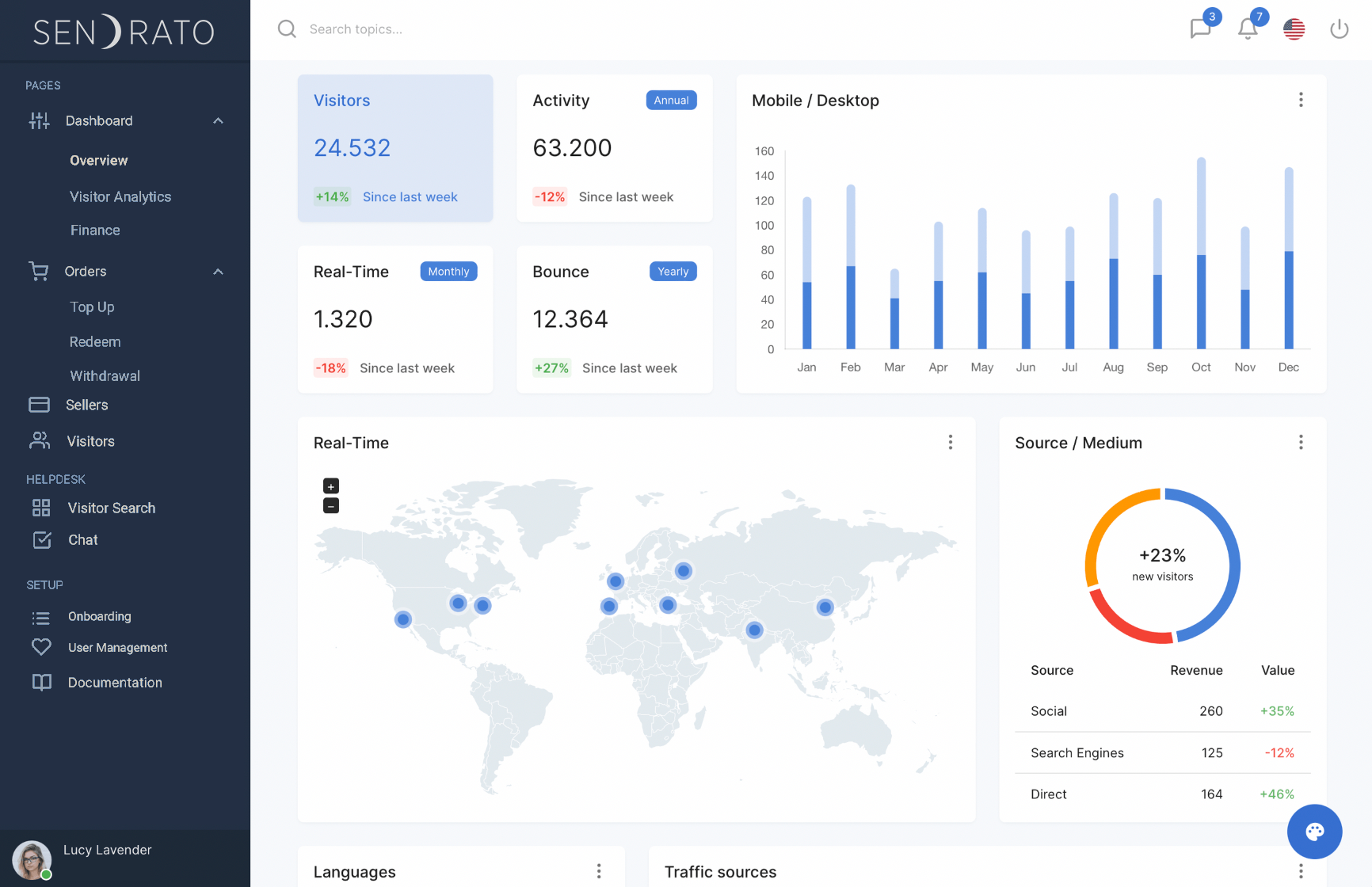Open Source / Medium card options menu
Image resolution: width=1372 pixels, height=887 pixels.
coord(1301,442)
